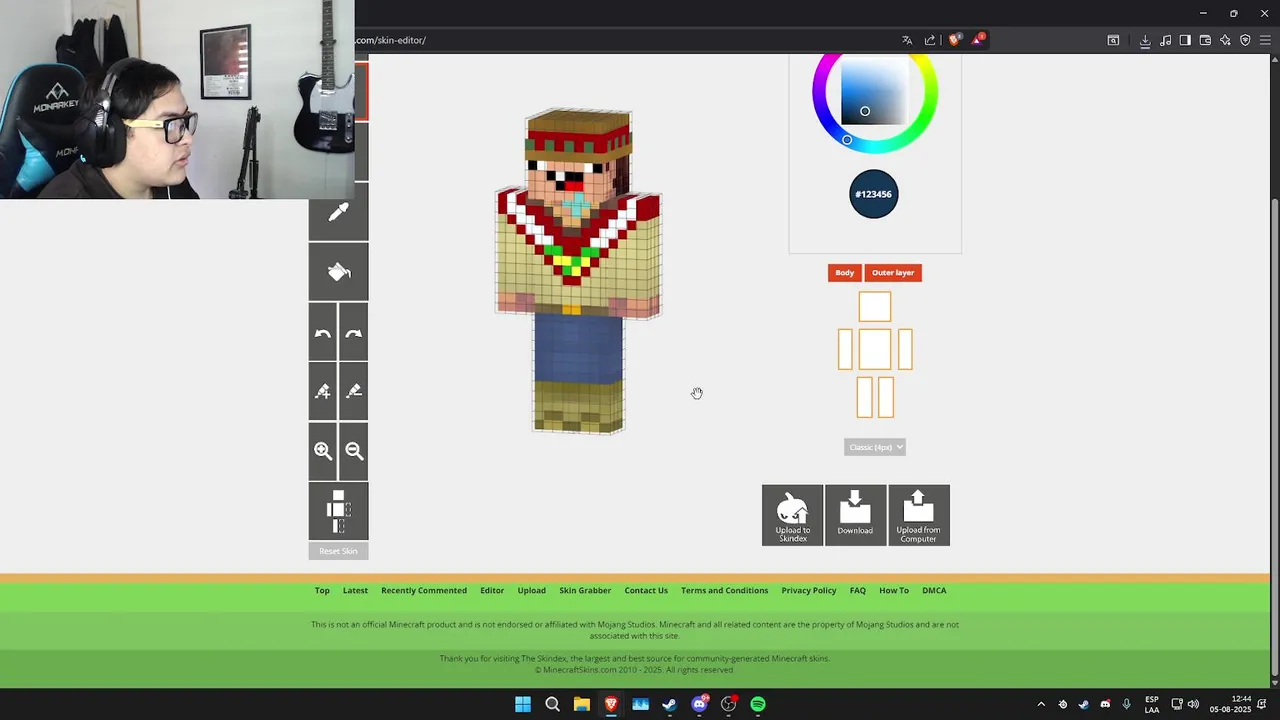This screenshot has width=1280, height=720.
Task: Open Steam from the taskbar
Action: click(x=669, y=704)
